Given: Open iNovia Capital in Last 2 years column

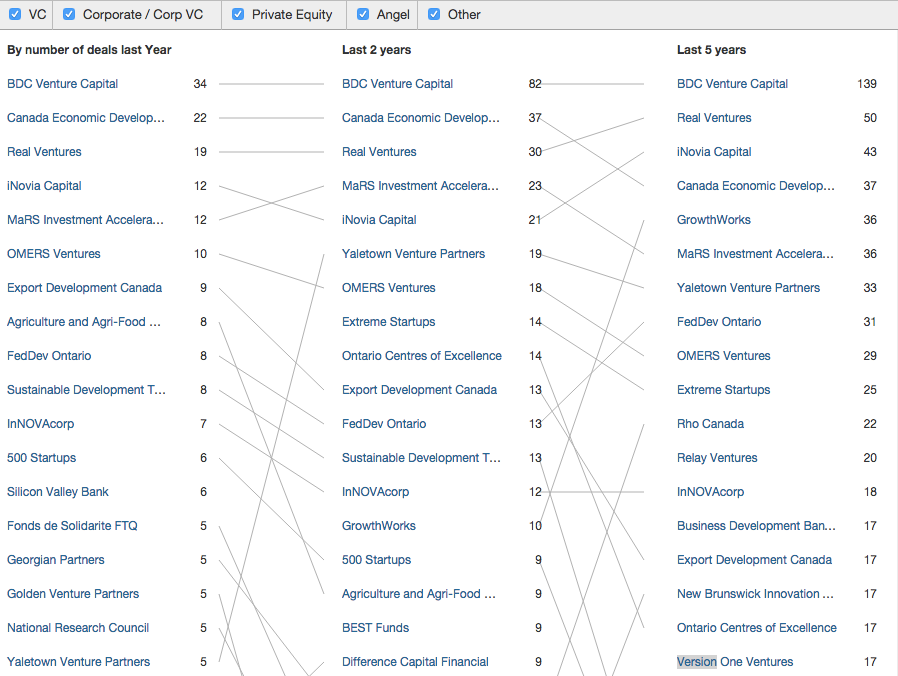Looking at the screenshot, I should (x=379, y=220).
